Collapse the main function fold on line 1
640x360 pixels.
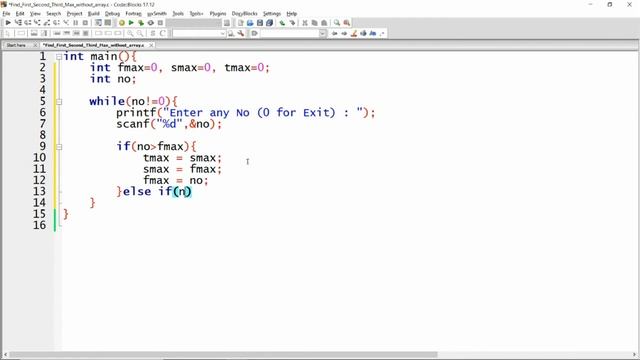pyautogui.click(x=59, y=57)
